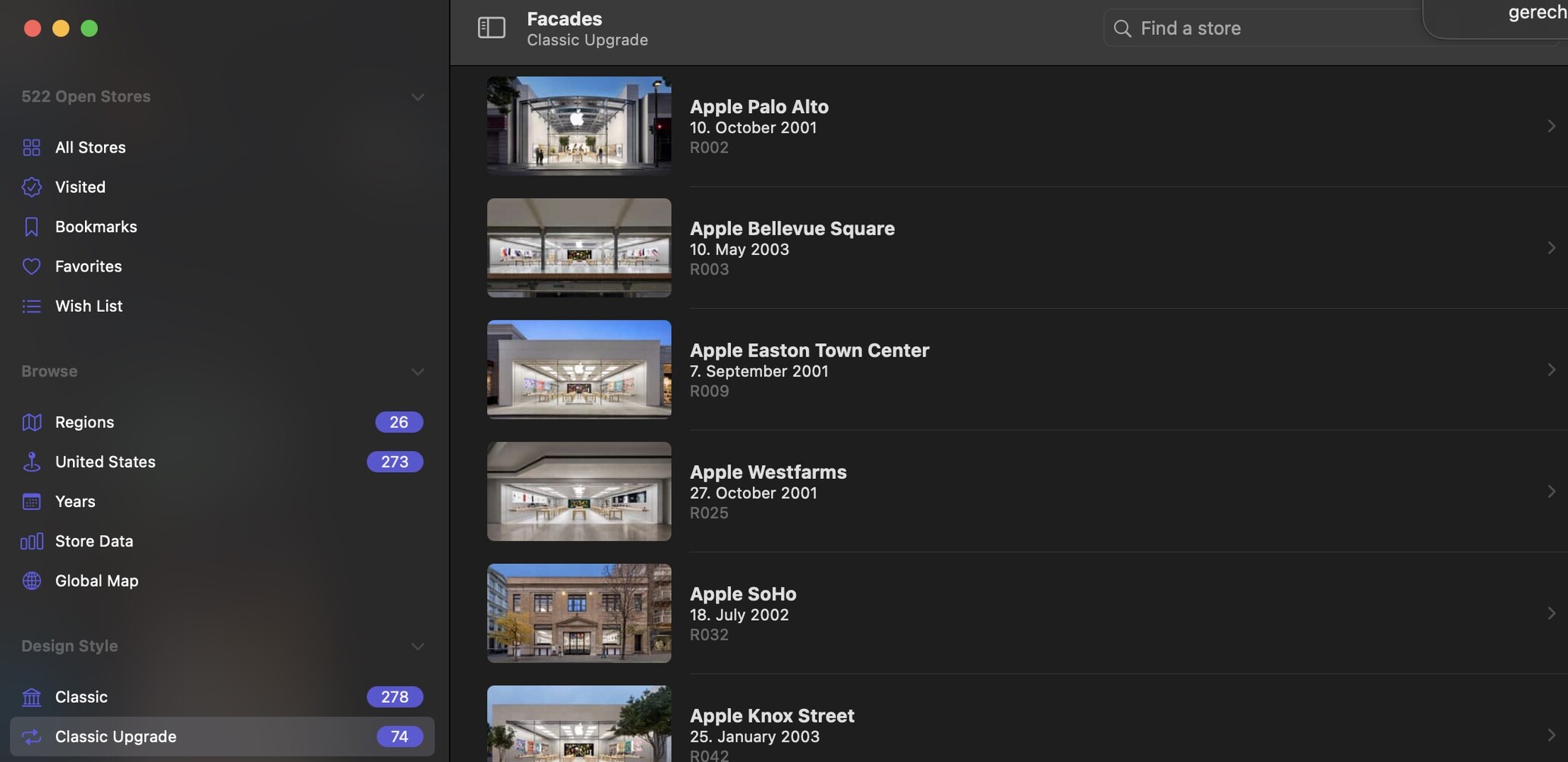Click the Apple Bellevue Square title

(x=792, y=228)
